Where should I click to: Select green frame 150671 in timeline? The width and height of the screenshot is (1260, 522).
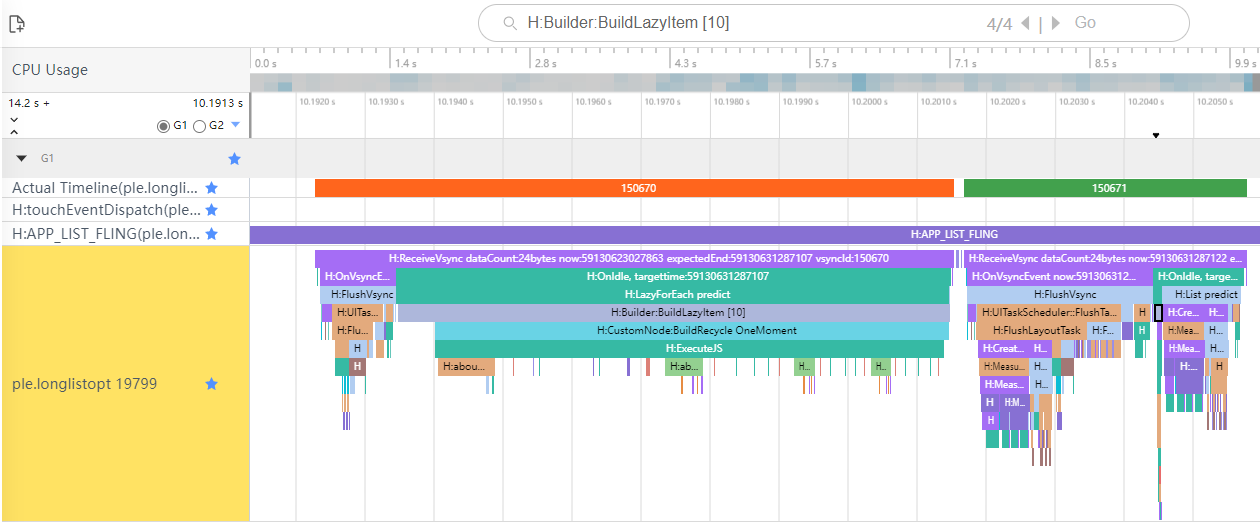tap(1105, 188)
